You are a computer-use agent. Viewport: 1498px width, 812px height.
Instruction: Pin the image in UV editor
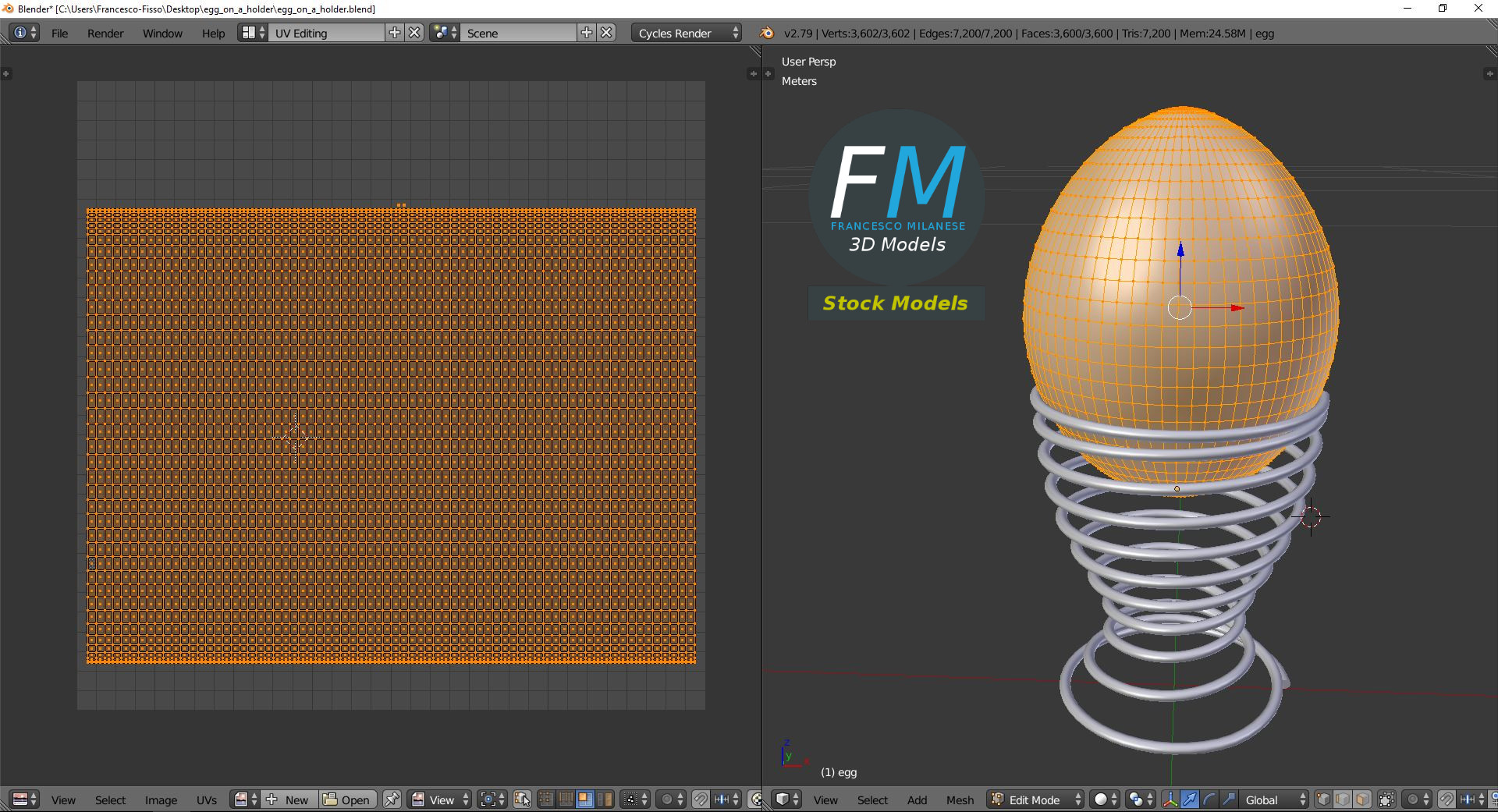point(392,800)
